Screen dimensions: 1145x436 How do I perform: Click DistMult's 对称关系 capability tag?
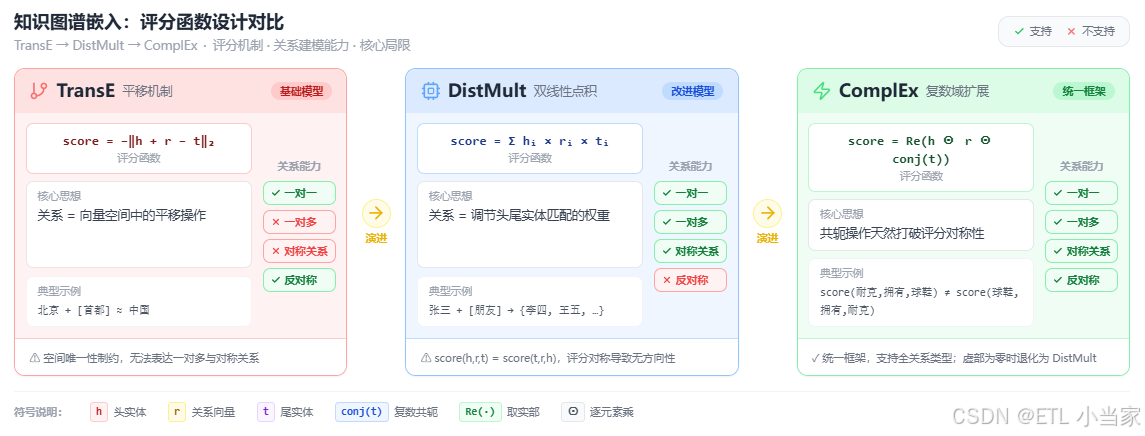[690, 251]
